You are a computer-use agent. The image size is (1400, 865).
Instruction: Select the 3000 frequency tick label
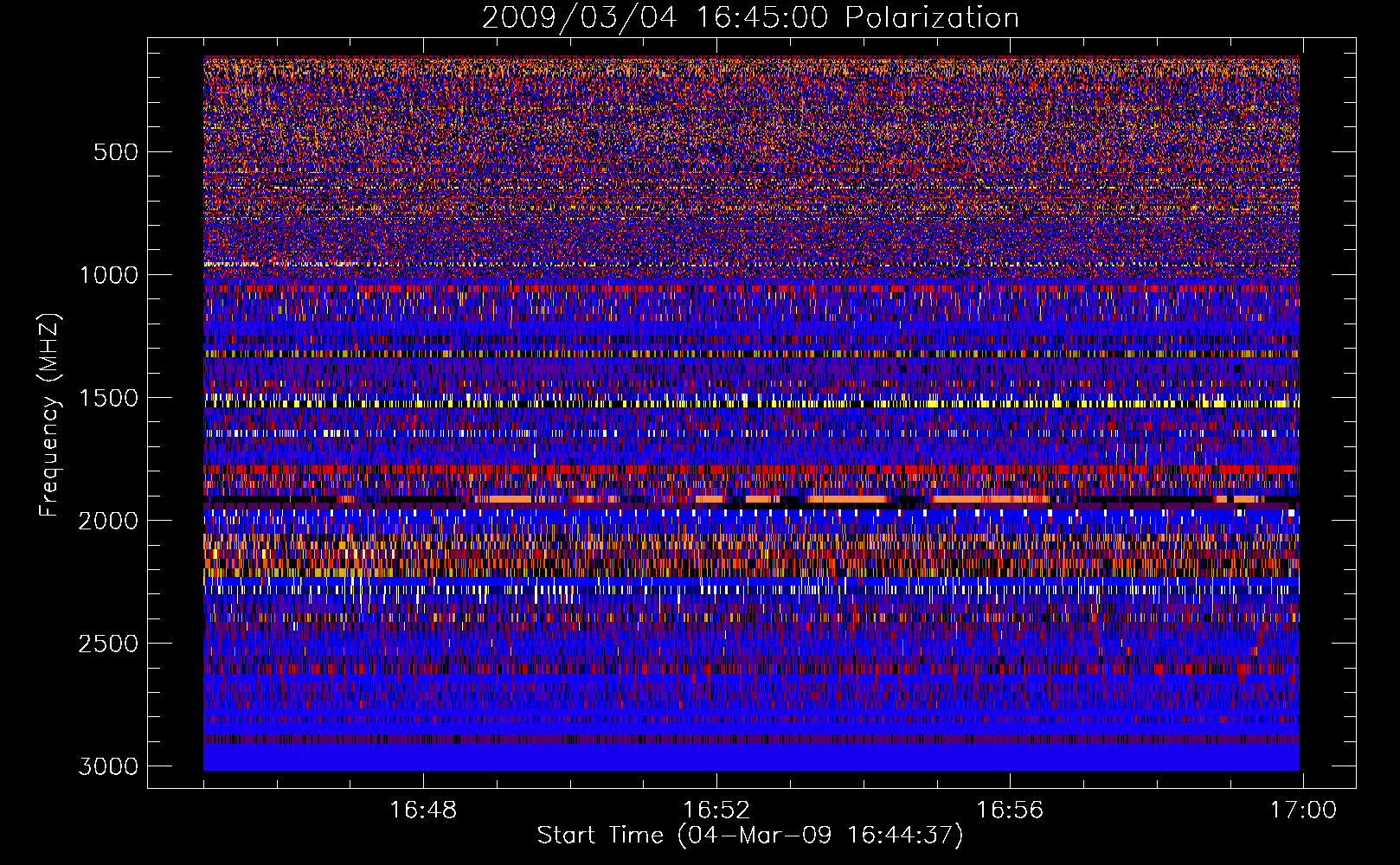[108, 766]
